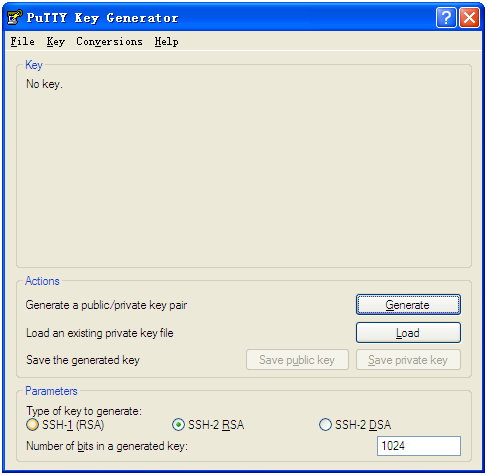Open the Help menu
Image resolution: width=487 pixels, height=475 pixels.
pos(166,42)
